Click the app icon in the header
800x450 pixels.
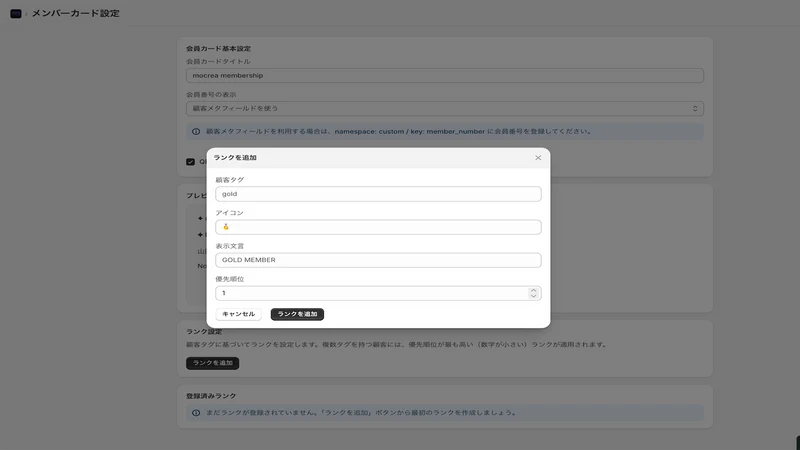click(16, 13)
